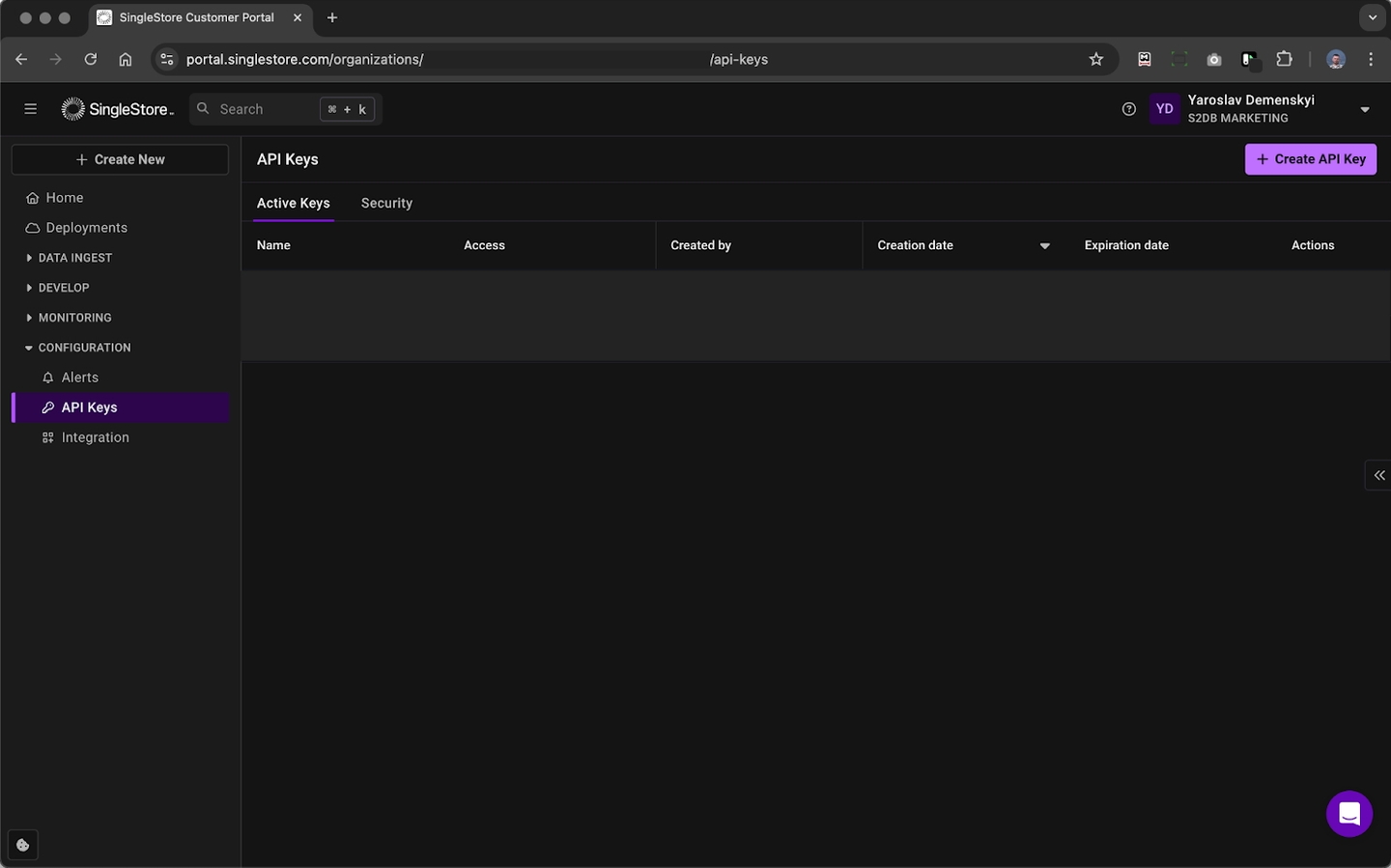The height and width of the screenshot is (868, 1391).
Task: Click the Create API Key button
Action: point(1310,158)
